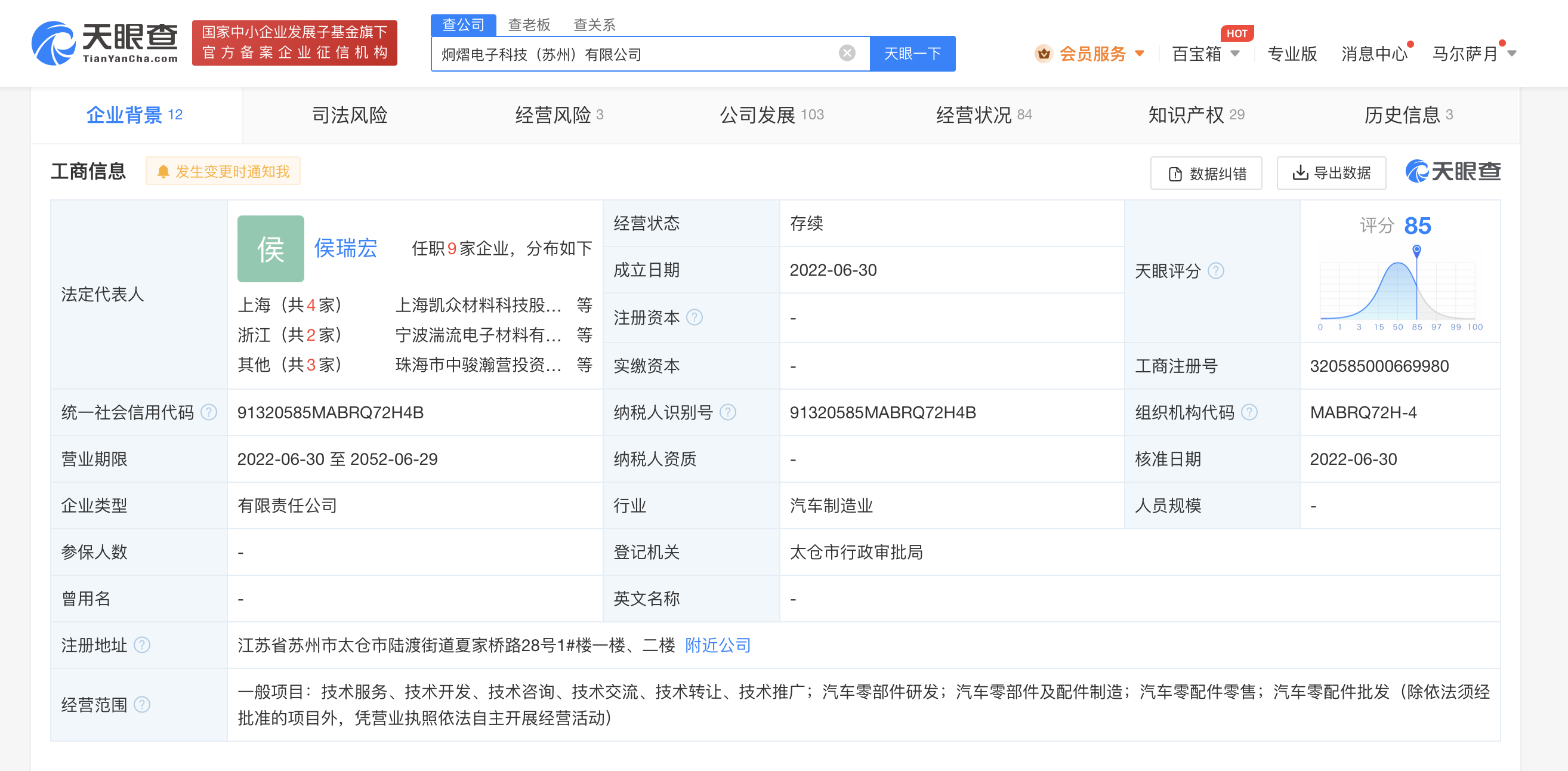Switch to the 查老板 search tab

pyautogui.click(x=529, y=24)
